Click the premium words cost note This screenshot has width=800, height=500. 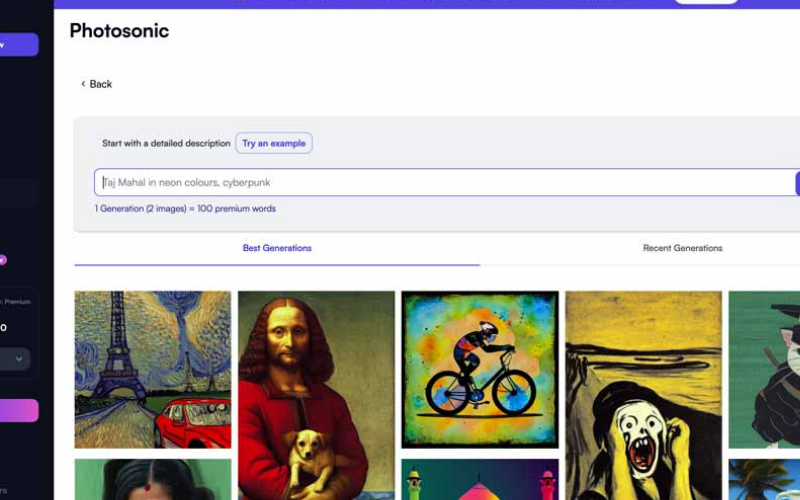coord(185,209)
